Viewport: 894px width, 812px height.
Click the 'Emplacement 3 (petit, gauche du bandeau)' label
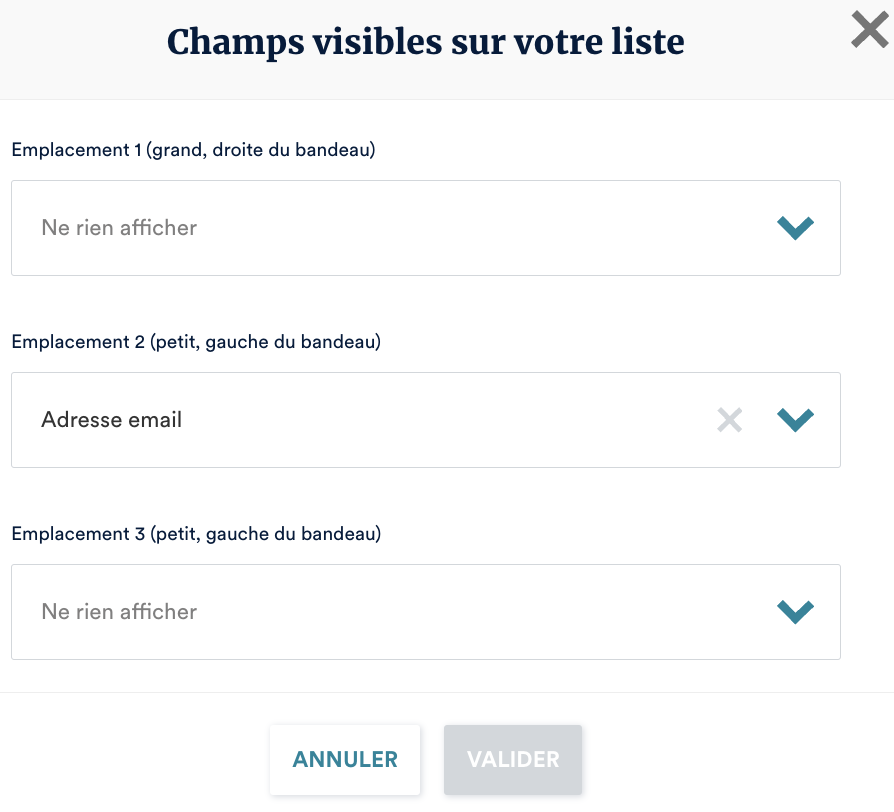196,534
